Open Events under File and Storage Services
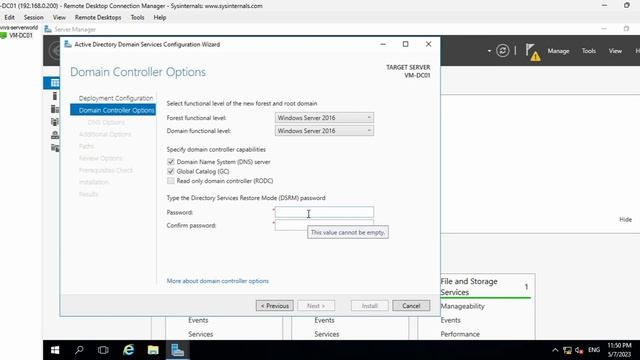 [450, 320]
